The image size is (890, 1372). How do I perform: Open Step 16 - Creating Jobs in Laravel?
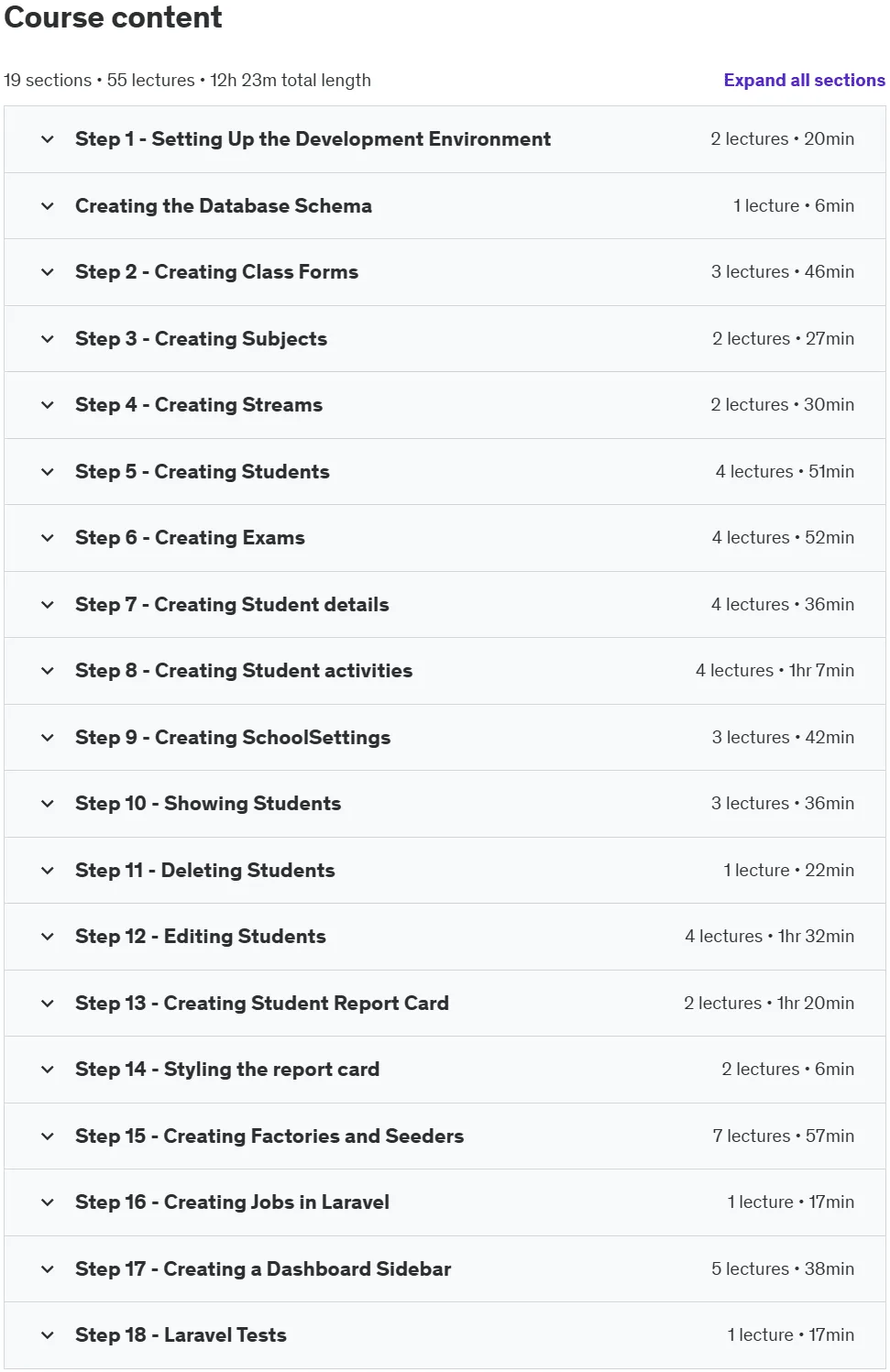pyautogui.click(x=445, y=1202)
